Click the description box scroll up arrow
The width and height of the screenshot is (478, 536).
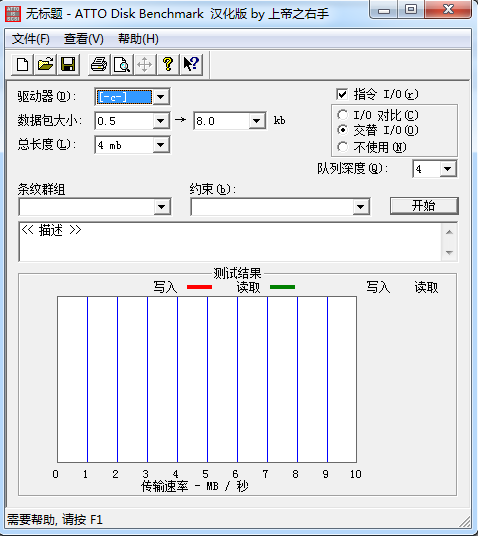[449, 232]
